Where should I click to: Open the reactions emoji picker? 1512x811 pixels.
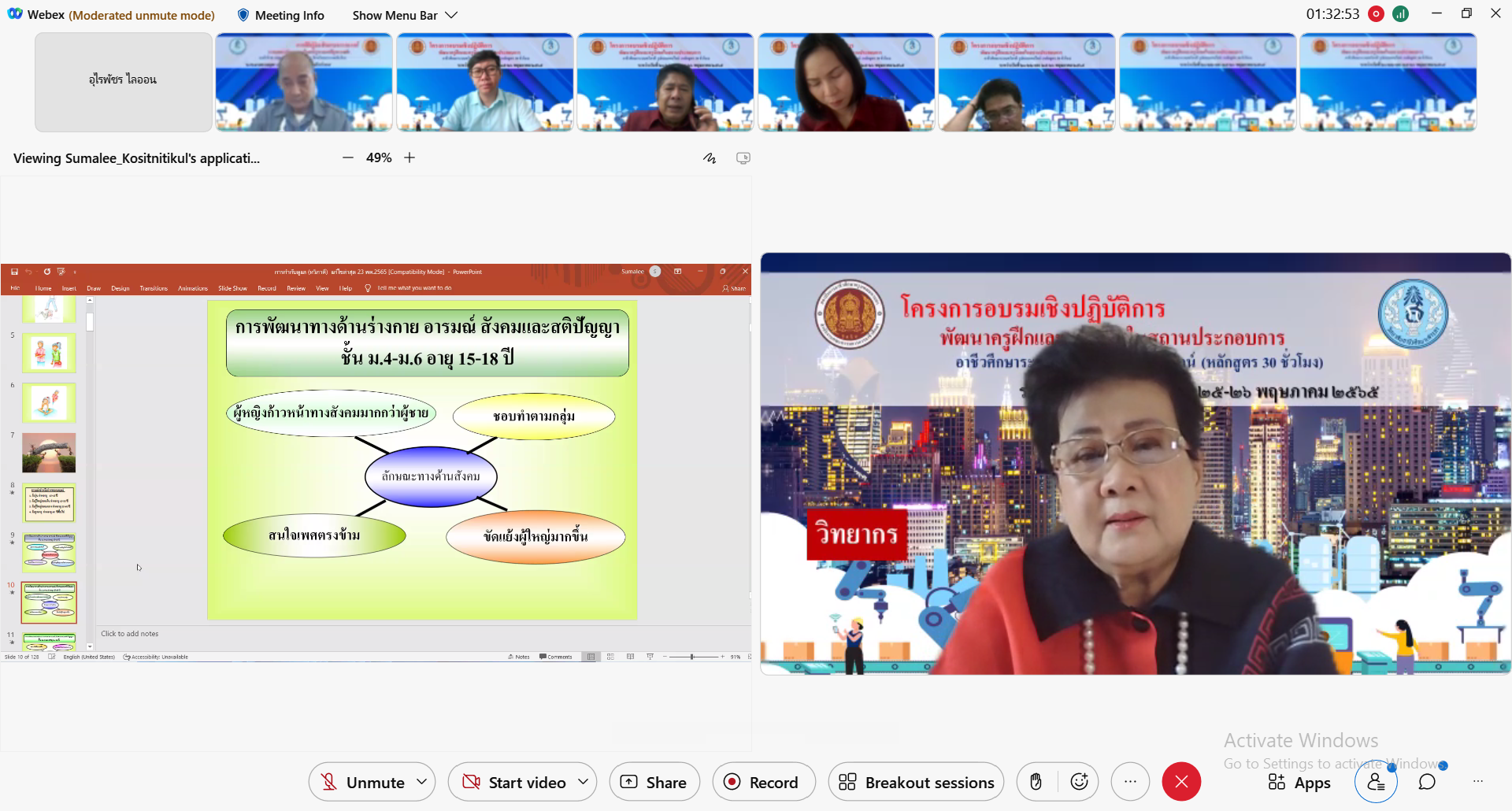coord(1079,782)
